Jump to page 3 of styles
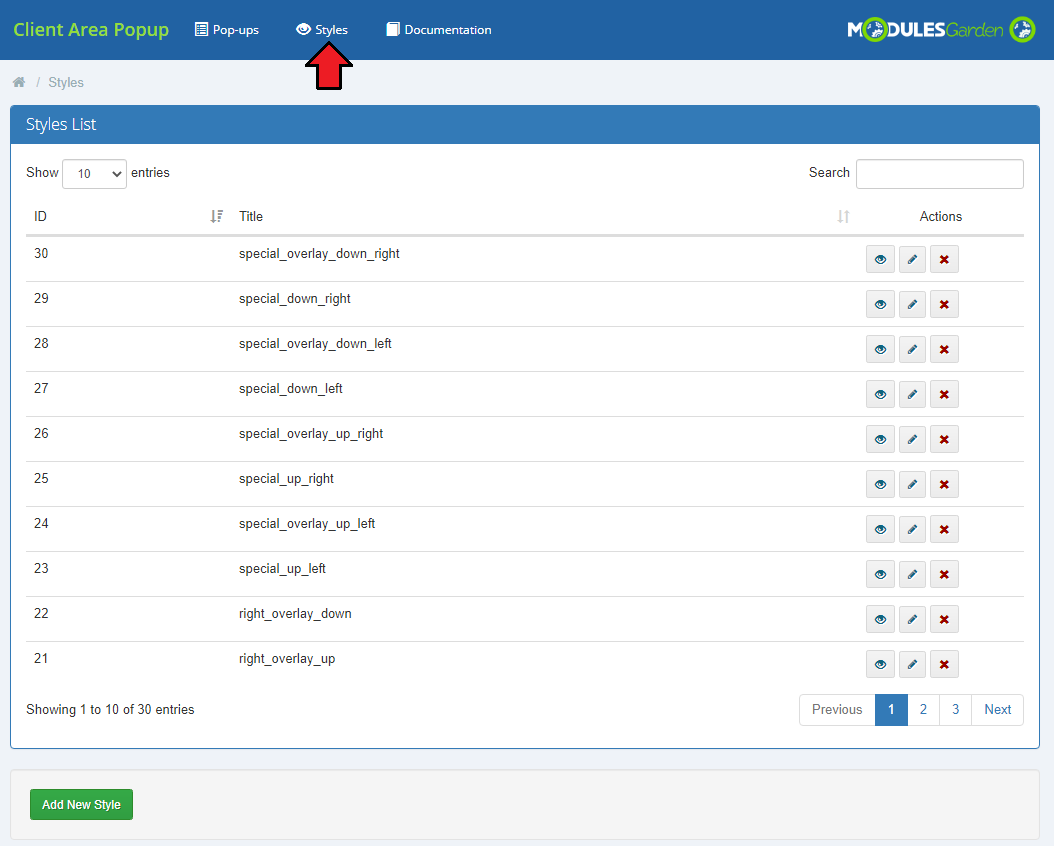The height and width of the screenshot is (846, 1054). 955,710
